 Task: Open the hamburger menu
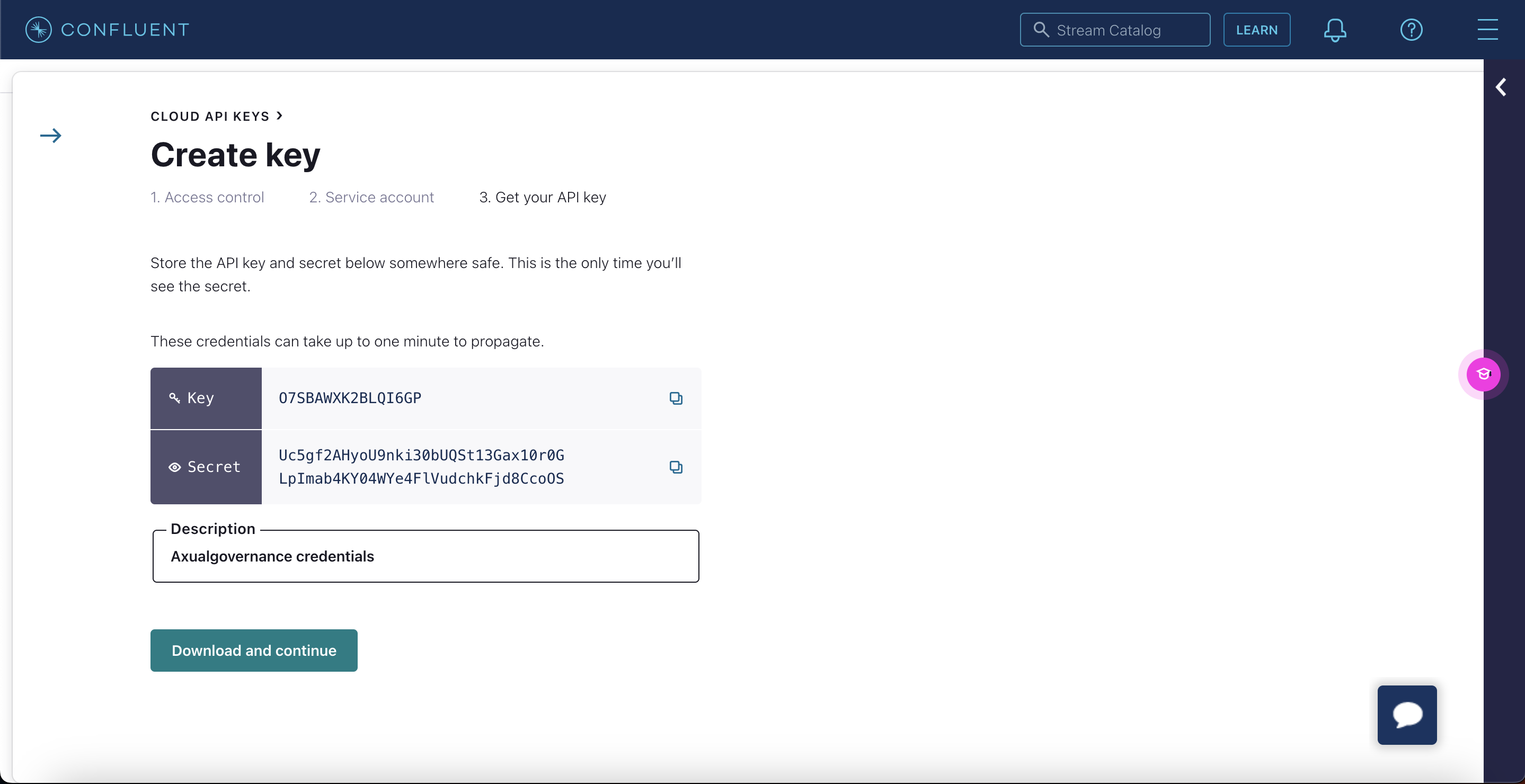pos(1487,30)
